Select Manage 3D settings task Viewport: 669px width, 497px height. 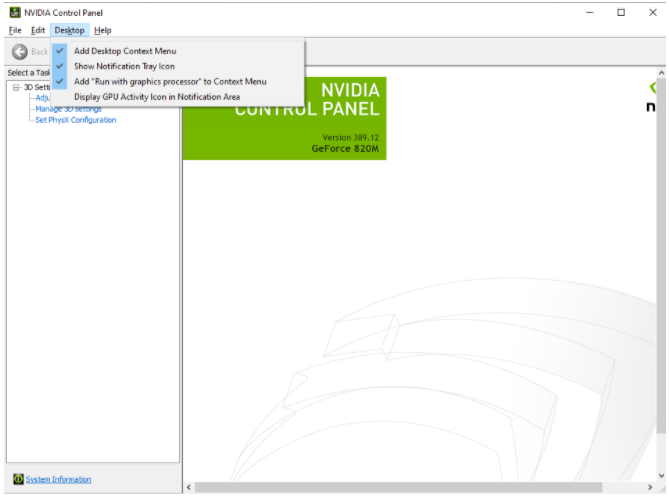[x=68, y=109]
